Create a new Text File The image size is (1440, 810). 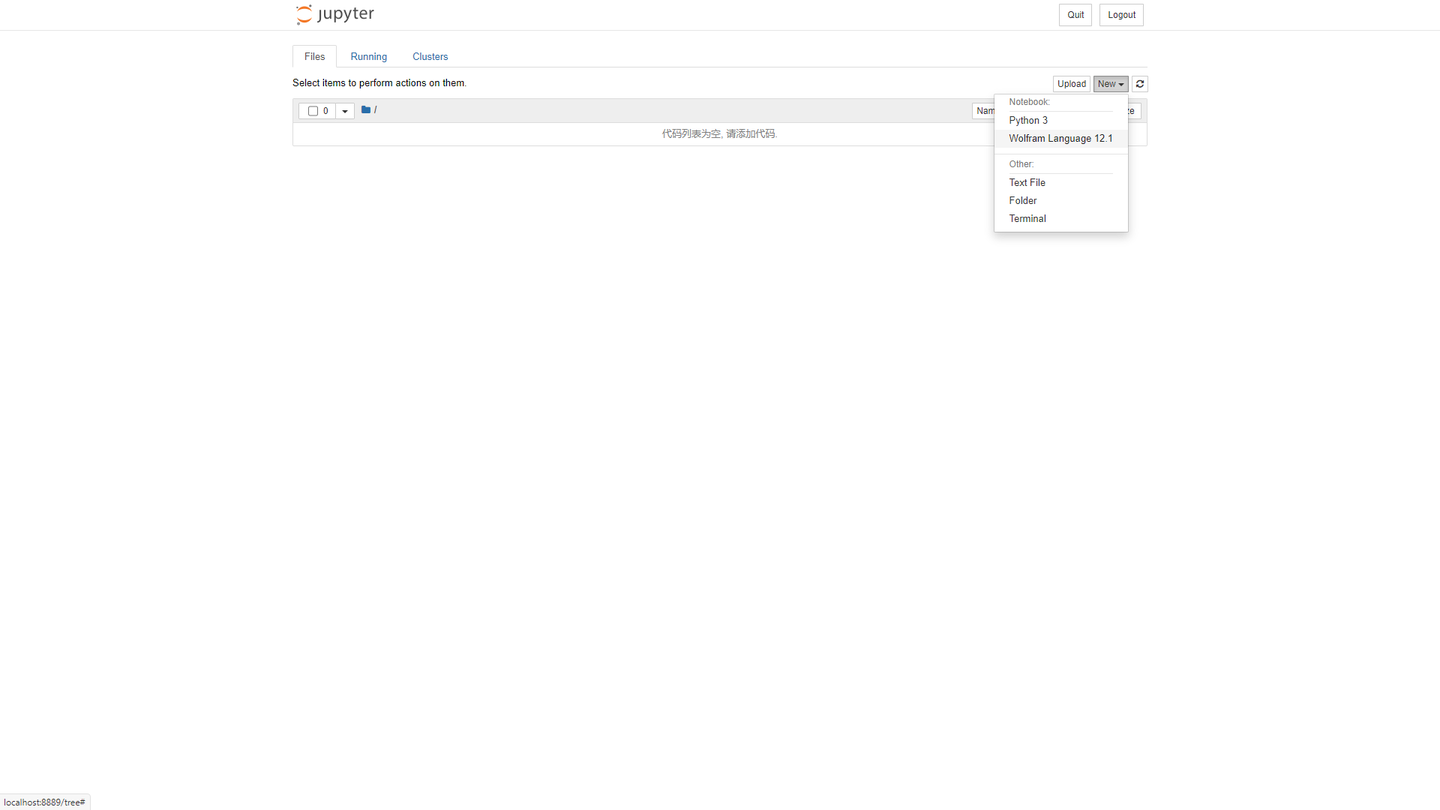pyautogui.click(x=1027, y=182)
